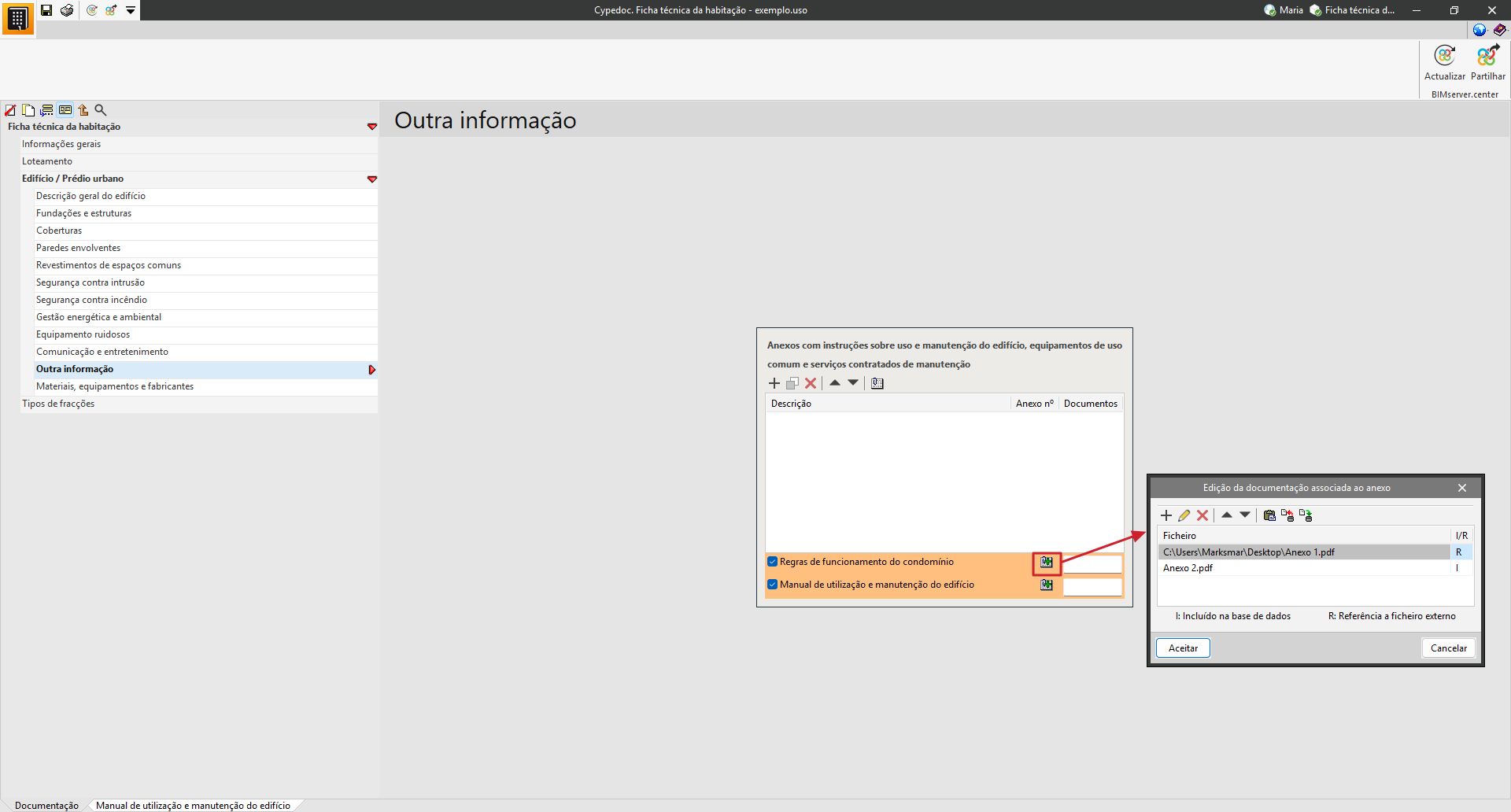Open documents editor for Regras de funcionamento row

[x=1047, y=562]
